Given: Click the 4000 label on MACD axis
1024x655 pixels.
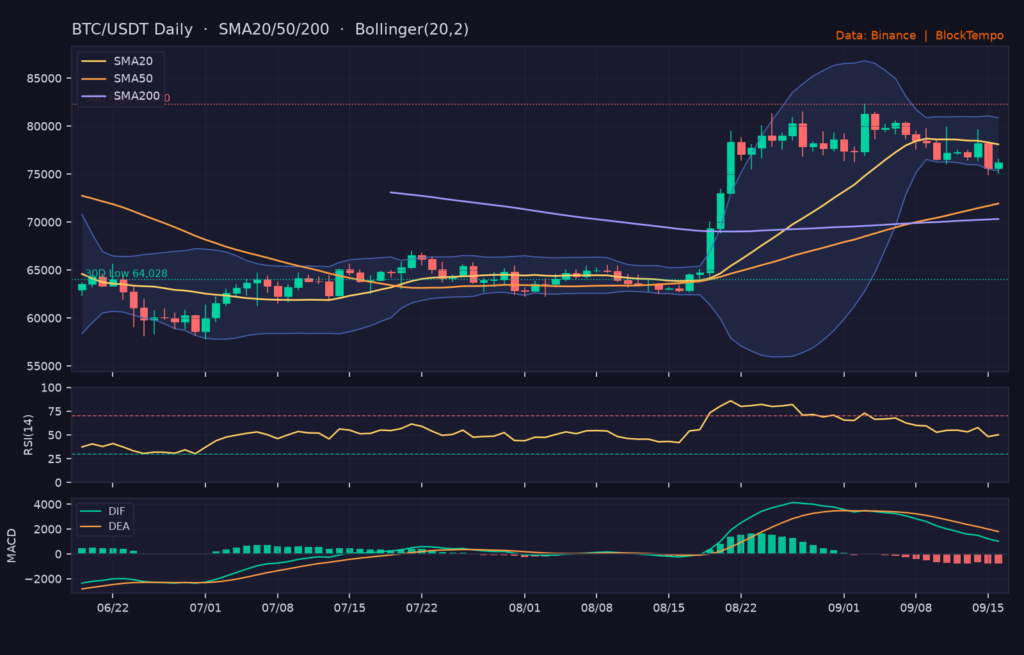Looking at the screenshot, I should click(48, 505).
